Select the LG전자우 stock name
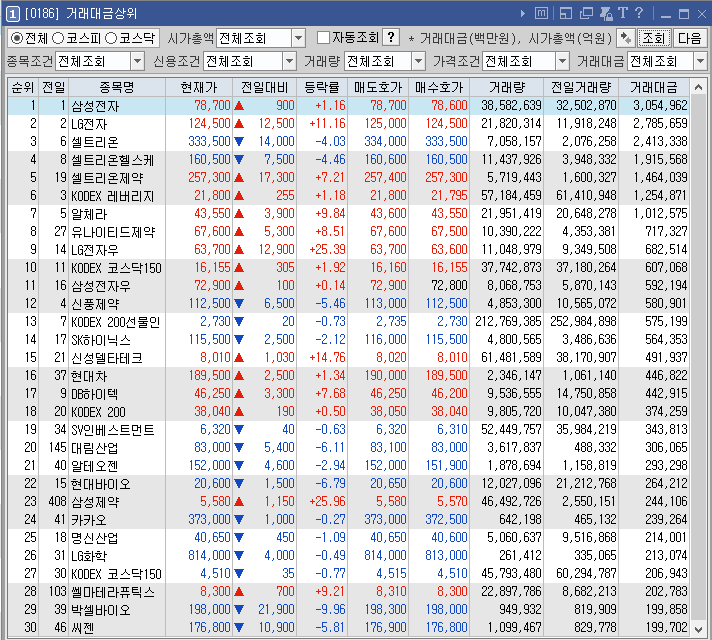The height and width of the screenshot is (640, 712). pos(95,250)
